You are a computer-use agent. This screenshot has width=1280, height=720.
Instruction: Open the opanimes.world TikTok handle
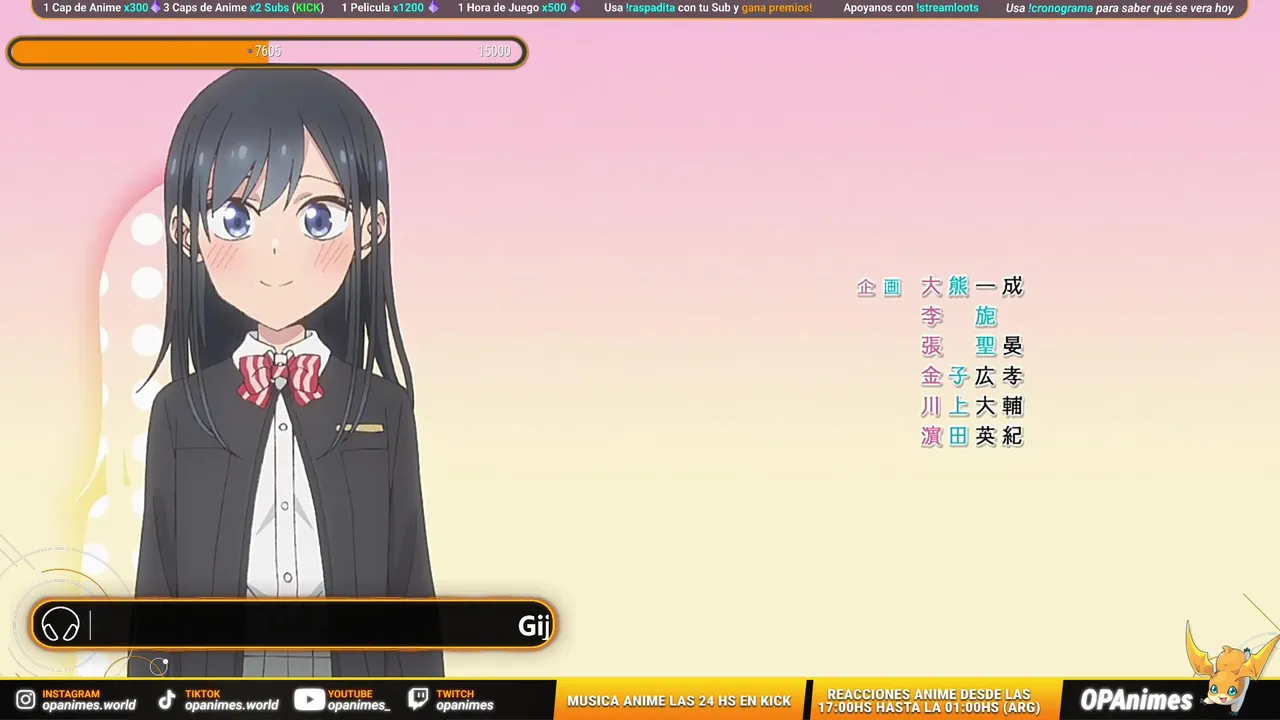232,706
